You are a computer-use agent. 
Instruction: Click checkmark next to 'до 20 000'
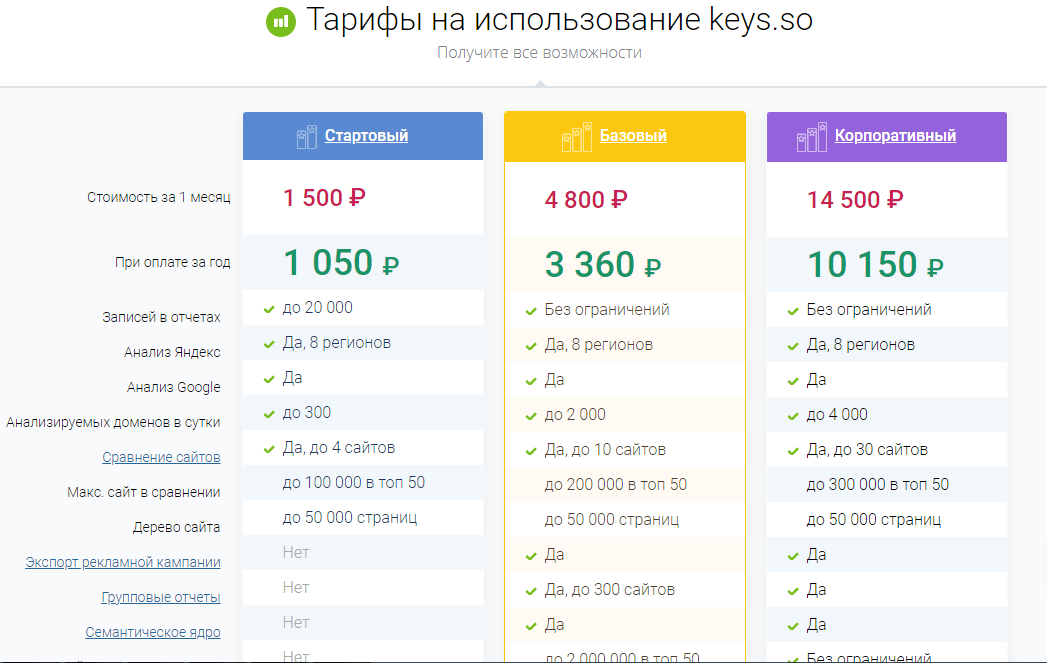pyautogui.click(x=269, y=309)
